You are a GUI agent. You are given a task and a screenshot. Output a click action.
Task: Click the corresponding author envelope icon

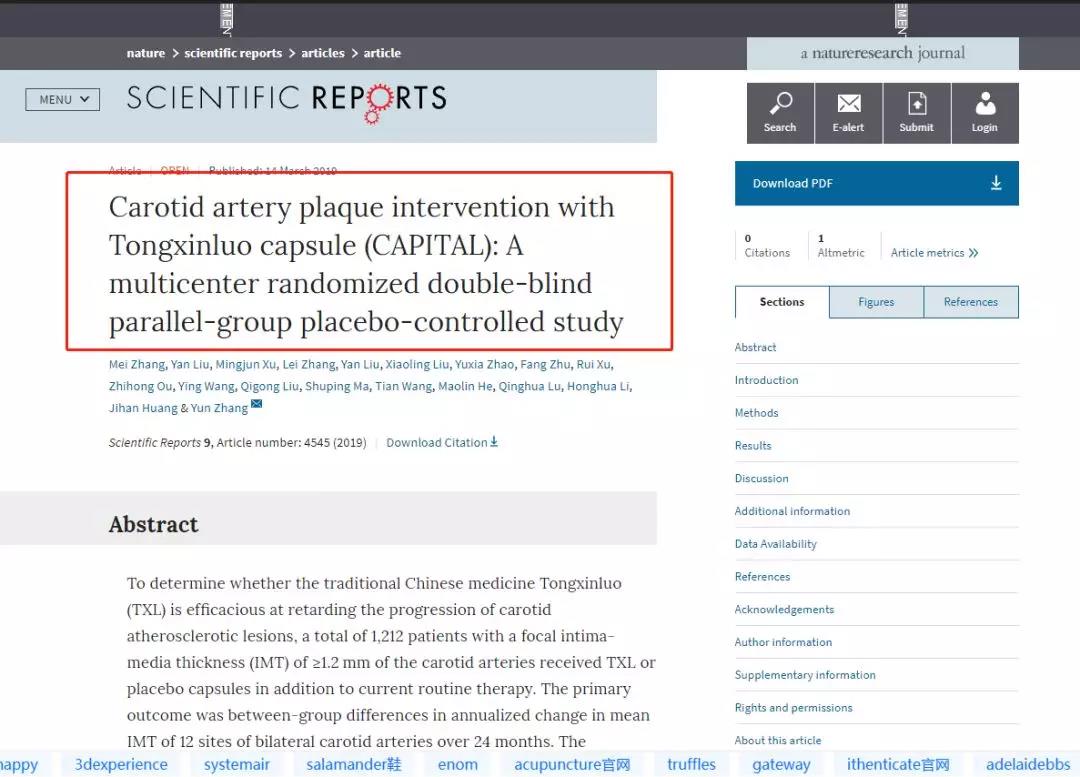pos(256,405)
